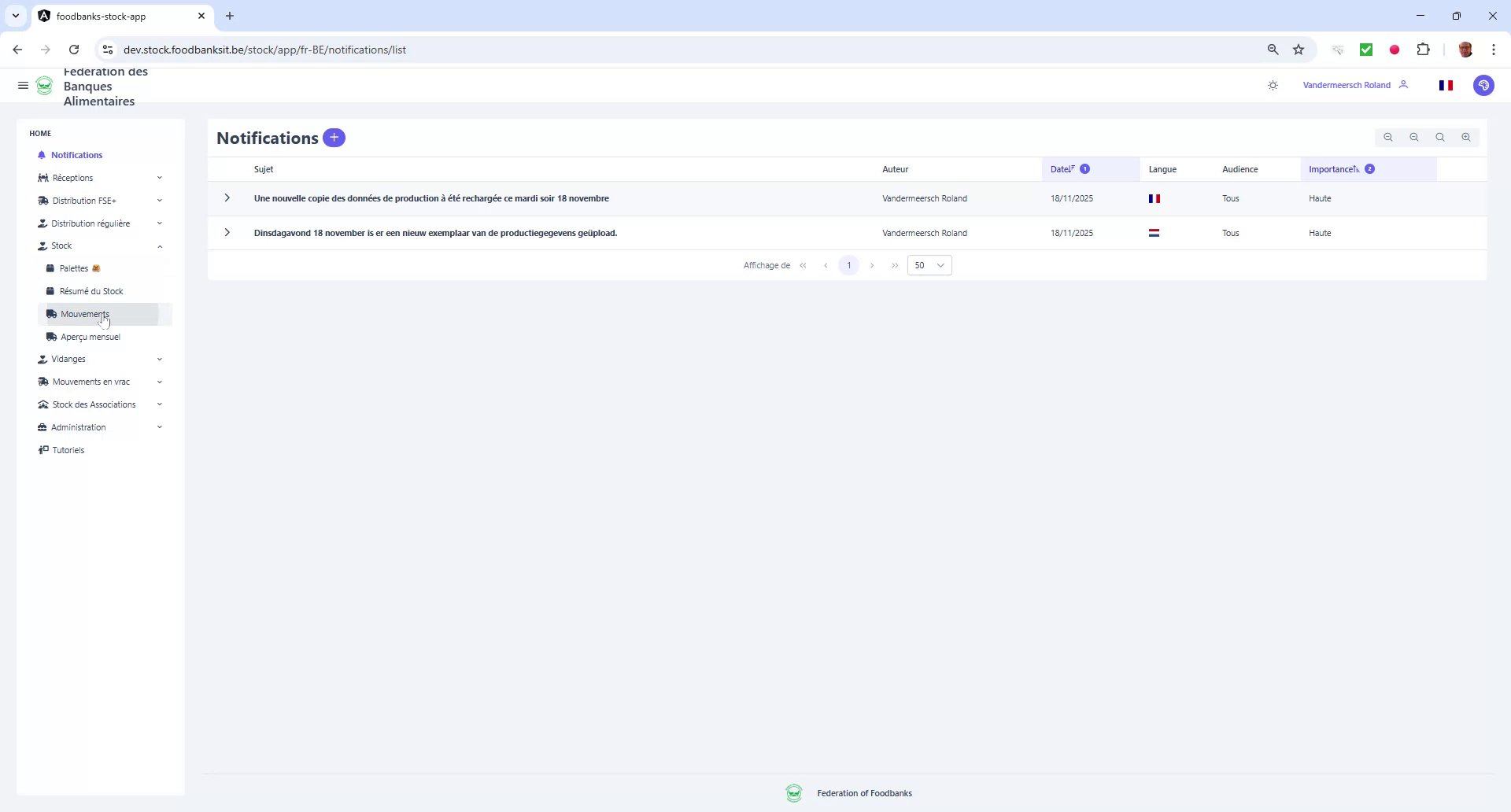Open the rows-per-page dropdown showing 50

pos(929,265)
